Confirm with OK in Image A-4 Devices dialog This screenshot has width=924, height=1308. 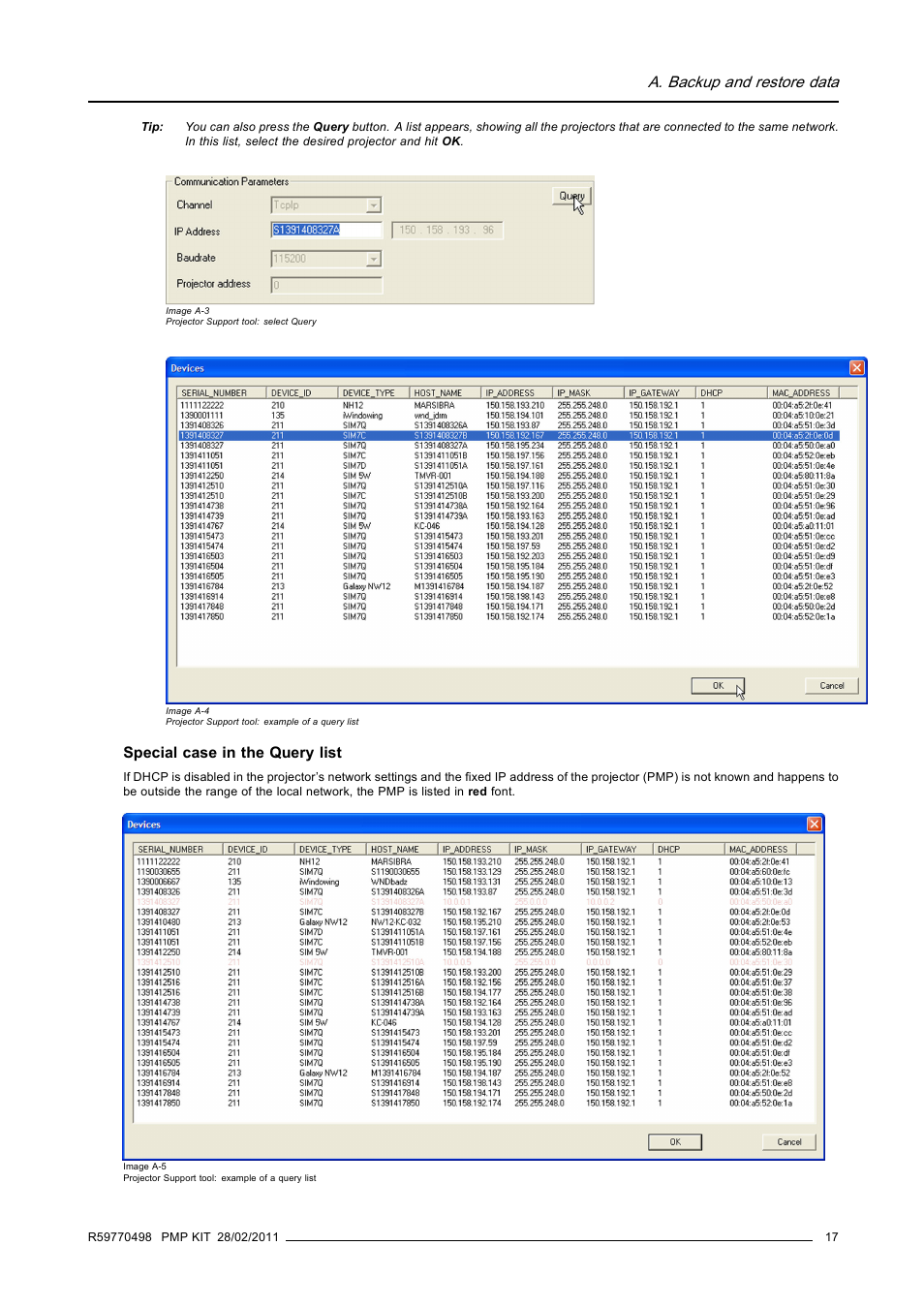coord(718,686)
